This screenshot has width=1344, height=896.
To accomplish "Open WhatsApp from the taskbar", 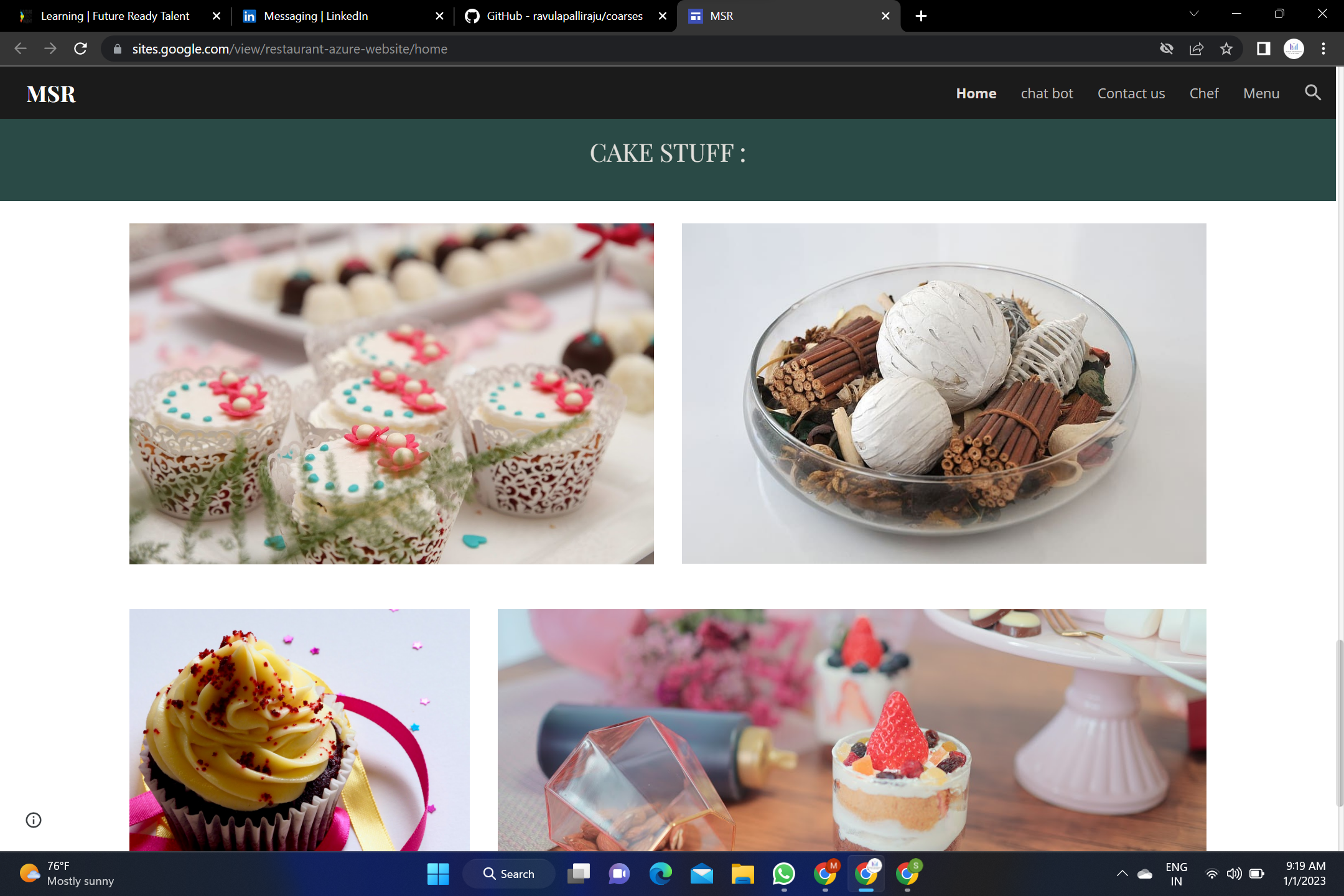I will pos(783,874).
